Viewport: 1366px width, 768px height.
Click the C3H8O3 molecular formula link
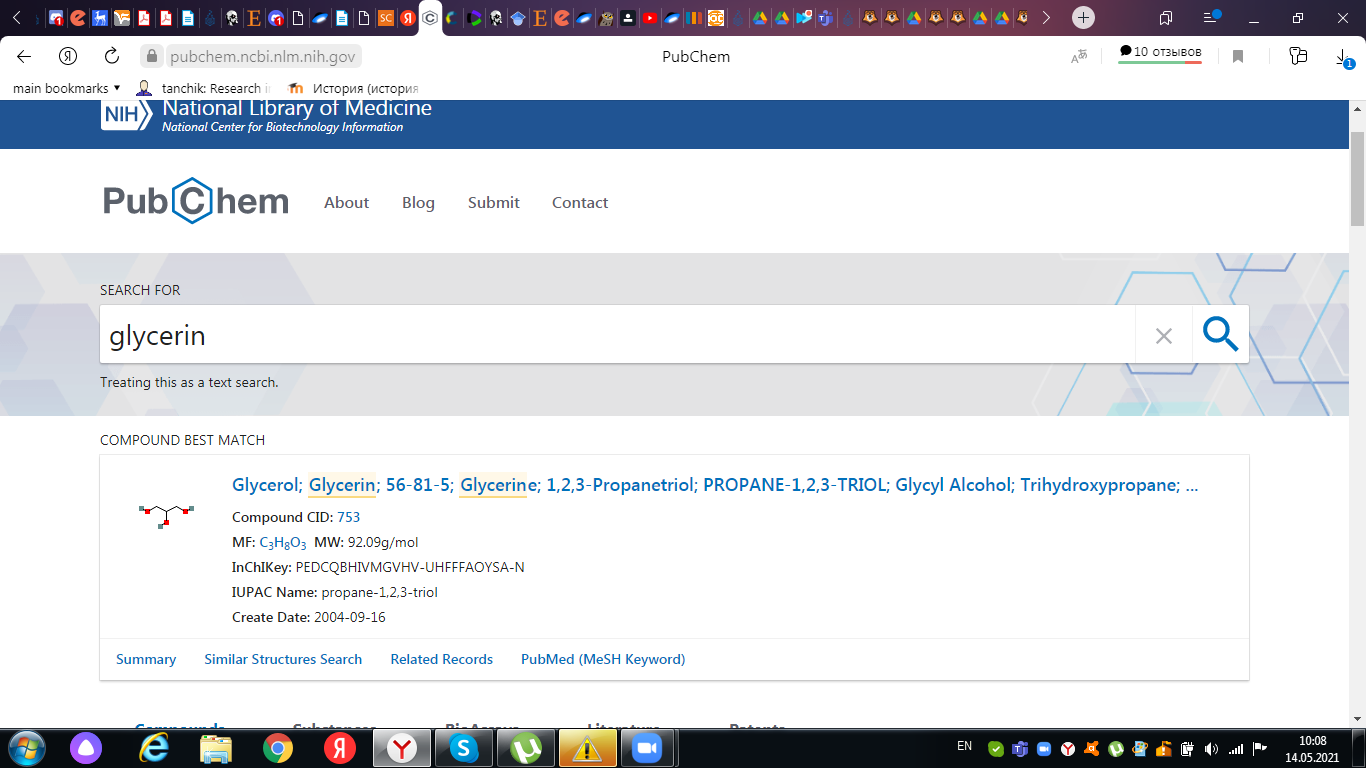tap(283, 543)
